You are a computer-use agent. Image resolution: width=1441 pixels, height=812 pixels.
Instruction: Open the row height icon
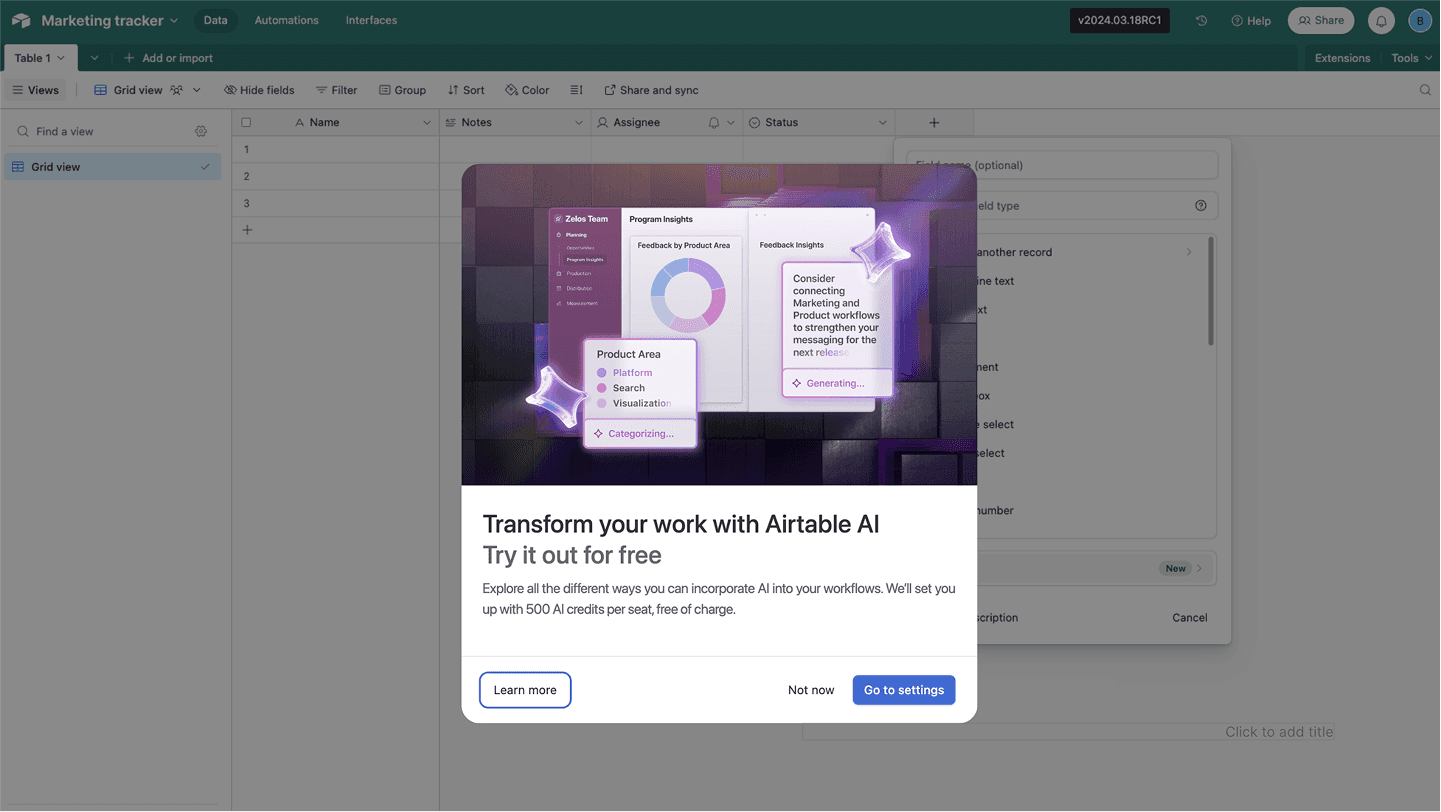pyautogui.click(x=576, y=90)
